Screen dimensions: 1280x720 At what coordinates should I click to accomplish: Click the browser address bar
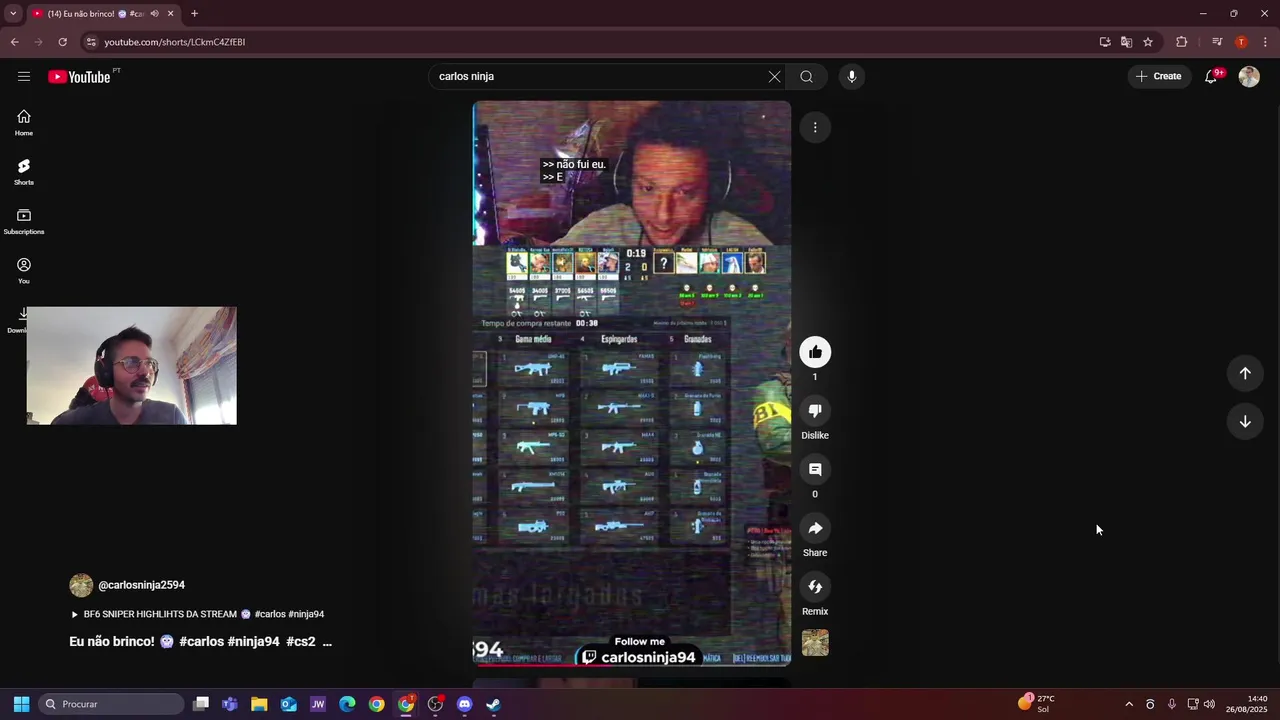click(x=590, y=42)
